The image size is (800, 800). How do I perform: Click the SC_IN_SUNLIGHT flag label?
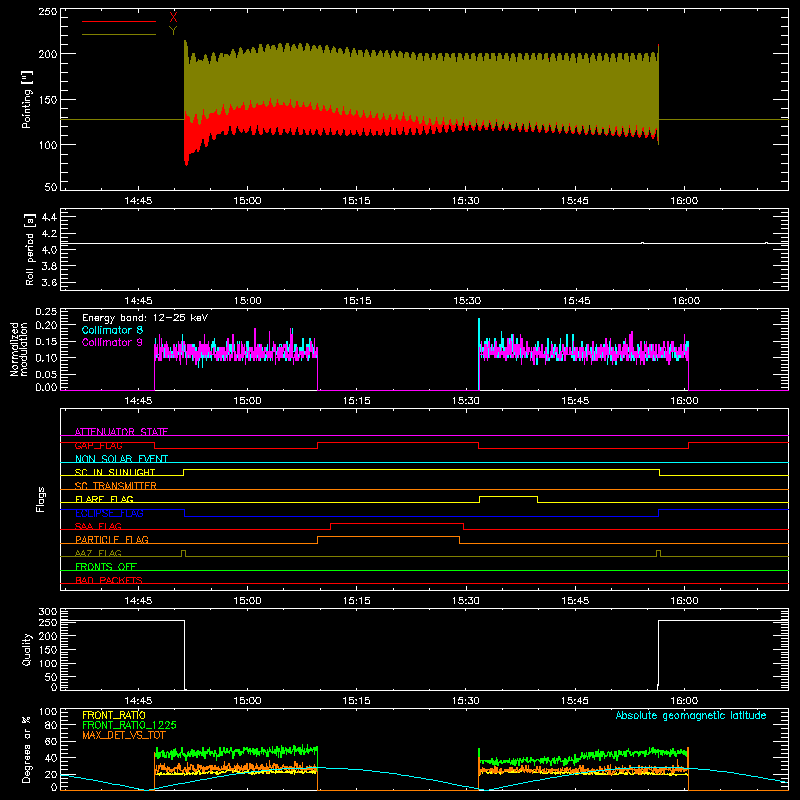point(115,472)
